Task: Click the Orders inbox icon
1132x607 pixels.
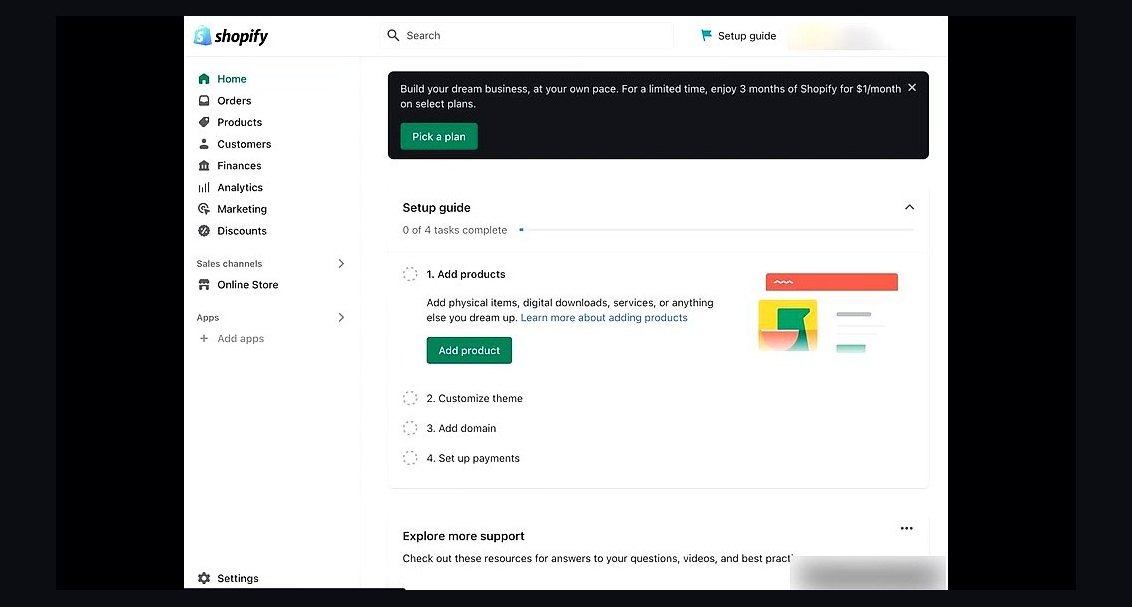Action: [204, 100]
